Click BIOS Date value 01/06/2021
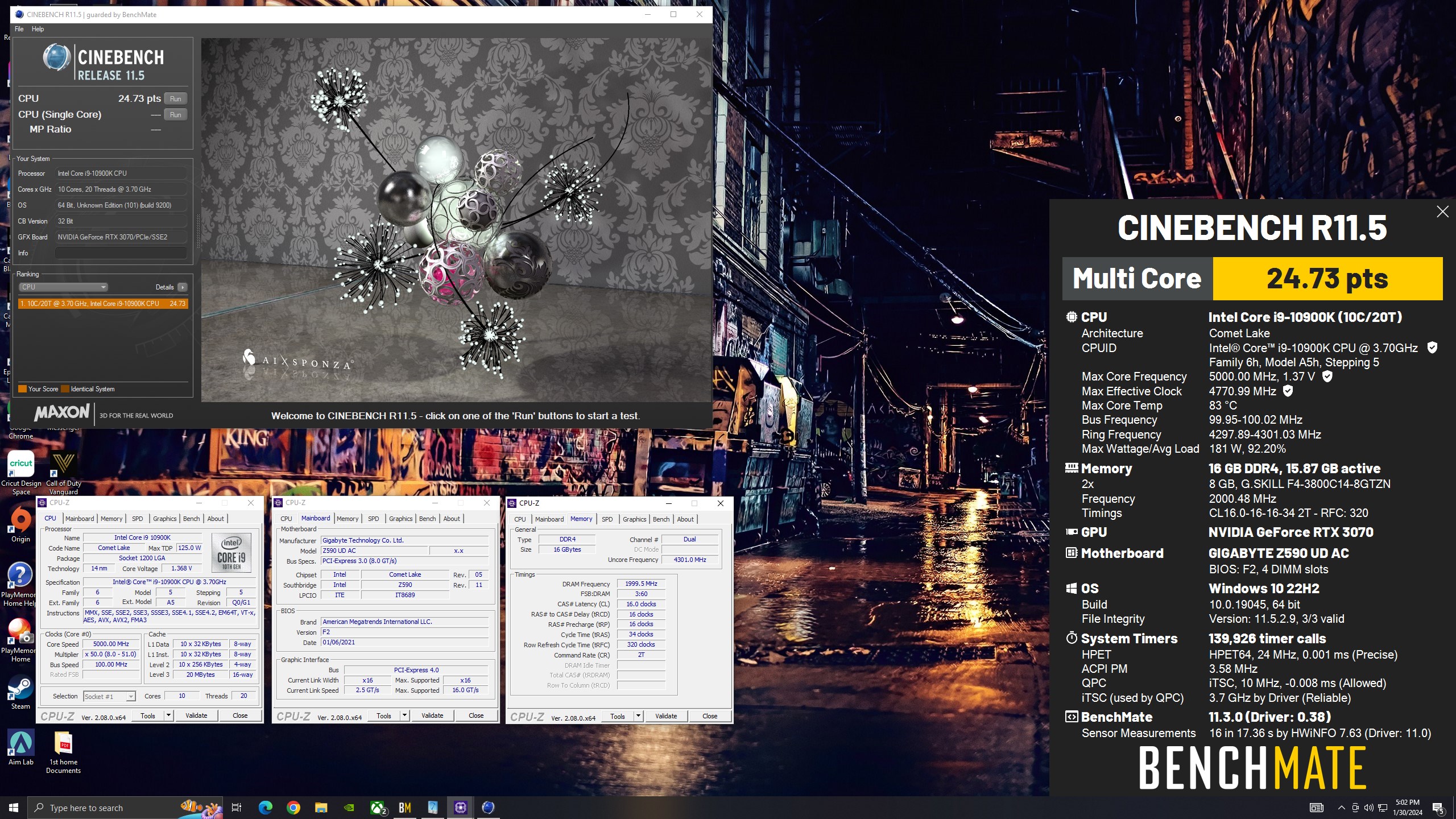 pyautogui.click(x=404, y=643)
